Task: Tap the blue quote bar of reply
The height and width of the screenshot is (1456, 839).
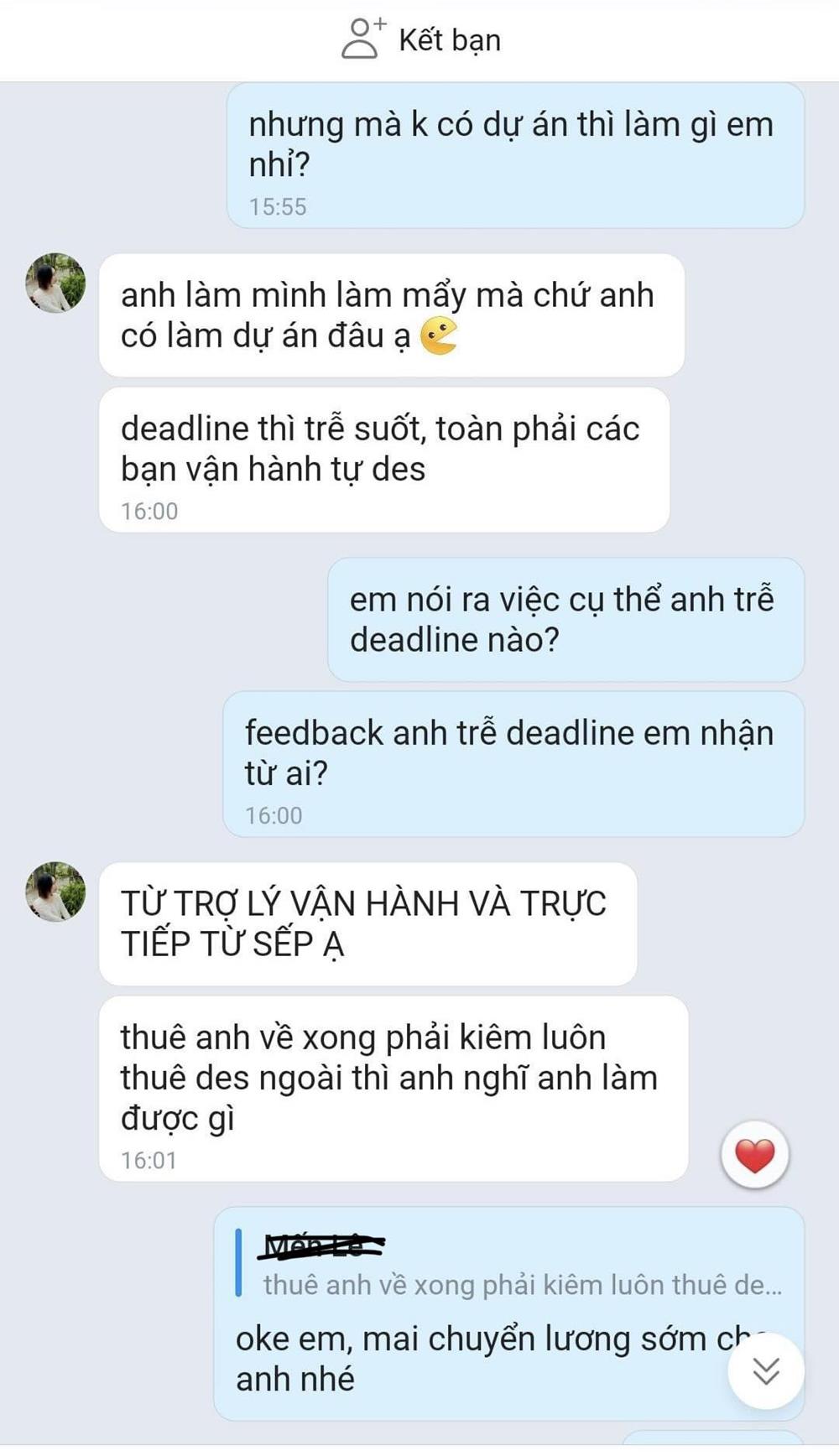Action: click(239, 1262)
